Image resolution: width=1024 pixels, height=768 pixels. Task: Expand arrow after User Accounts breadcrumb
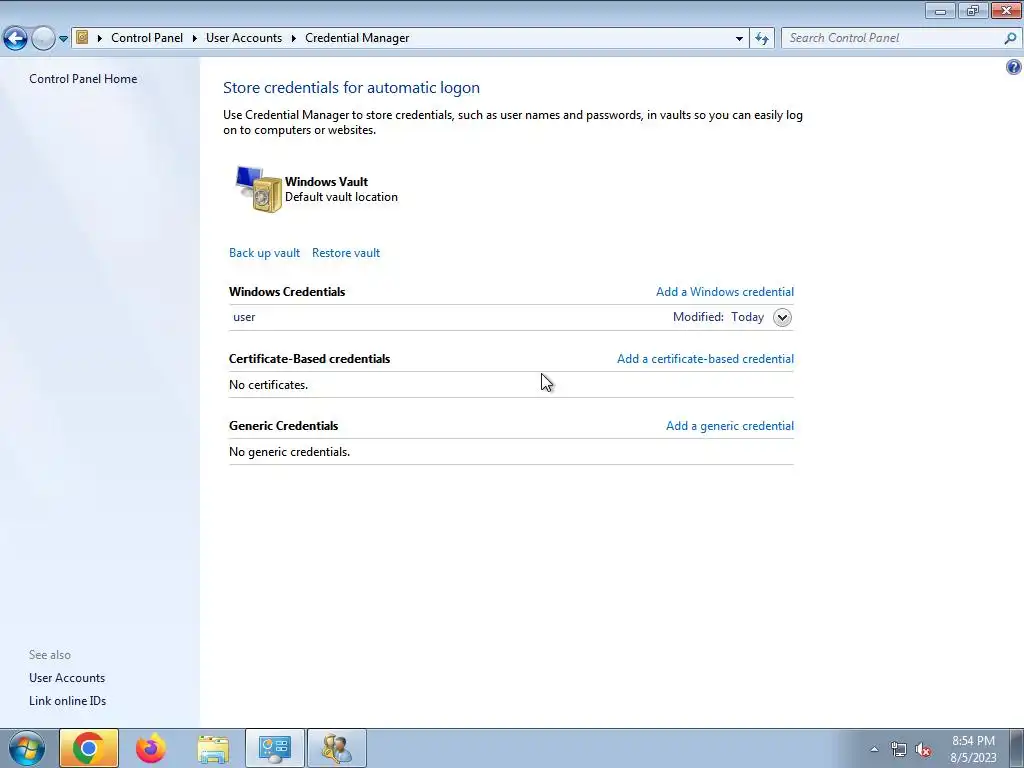point(293,38)
